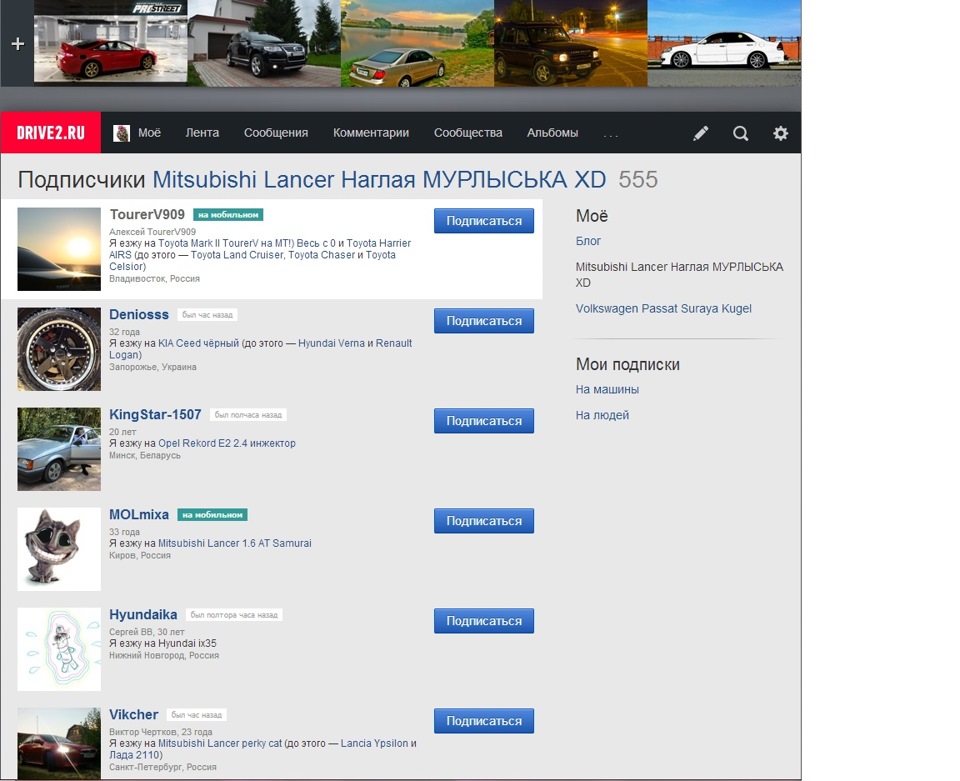Go to Лента in navigation bar

202,132
